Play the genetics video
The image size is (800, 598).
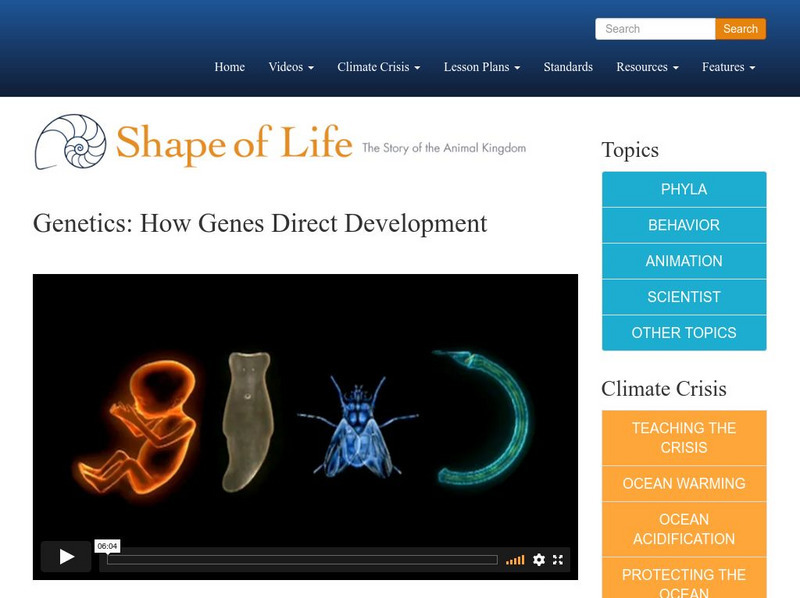66,556
